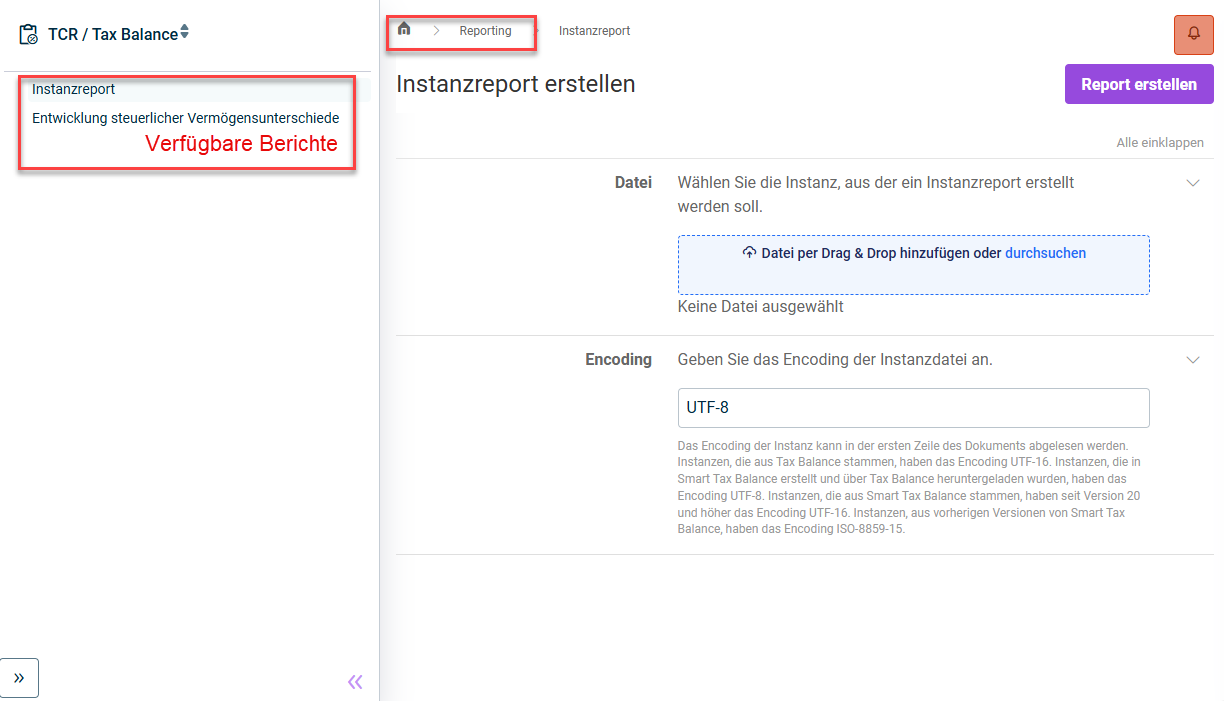Click the Instanzreport breadcrumb entry
Viewport: 1224px width, 701px height.
tap(594, 31)
